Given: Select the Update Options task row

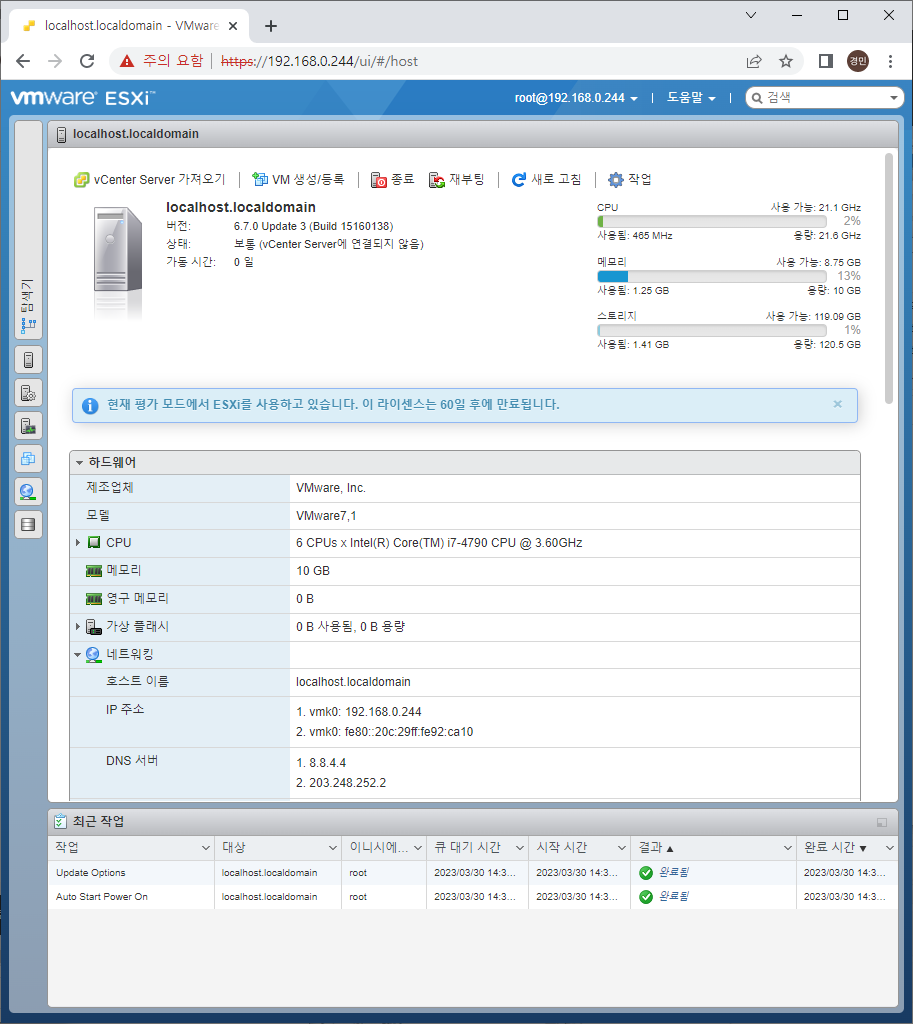Looking at the screenshot, I should (473, 872).
